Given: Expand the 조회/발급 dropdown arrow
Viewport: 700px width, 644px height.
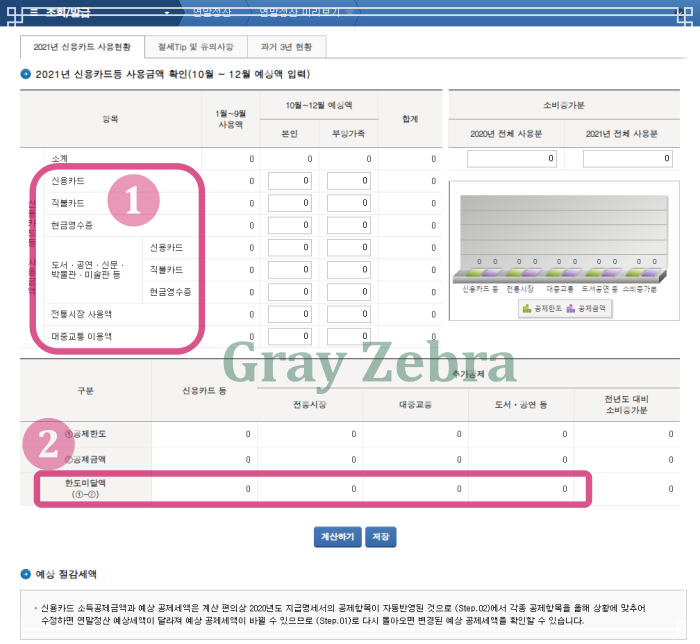Looking at the screenshot, I should pos(167,13).
